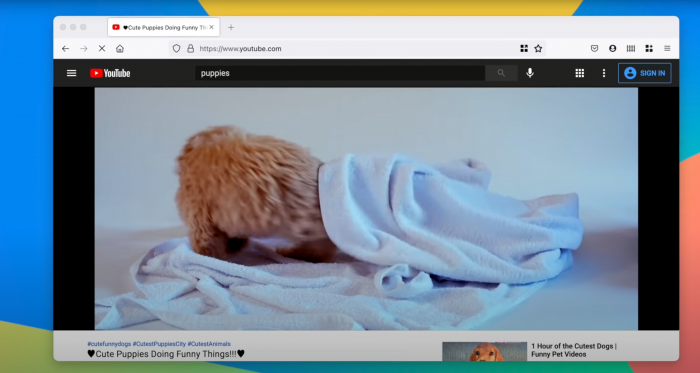The width and height of the screenshot is (700, 373).
Task: Click the SIGN IN button
Action: (x=645, y=73)
